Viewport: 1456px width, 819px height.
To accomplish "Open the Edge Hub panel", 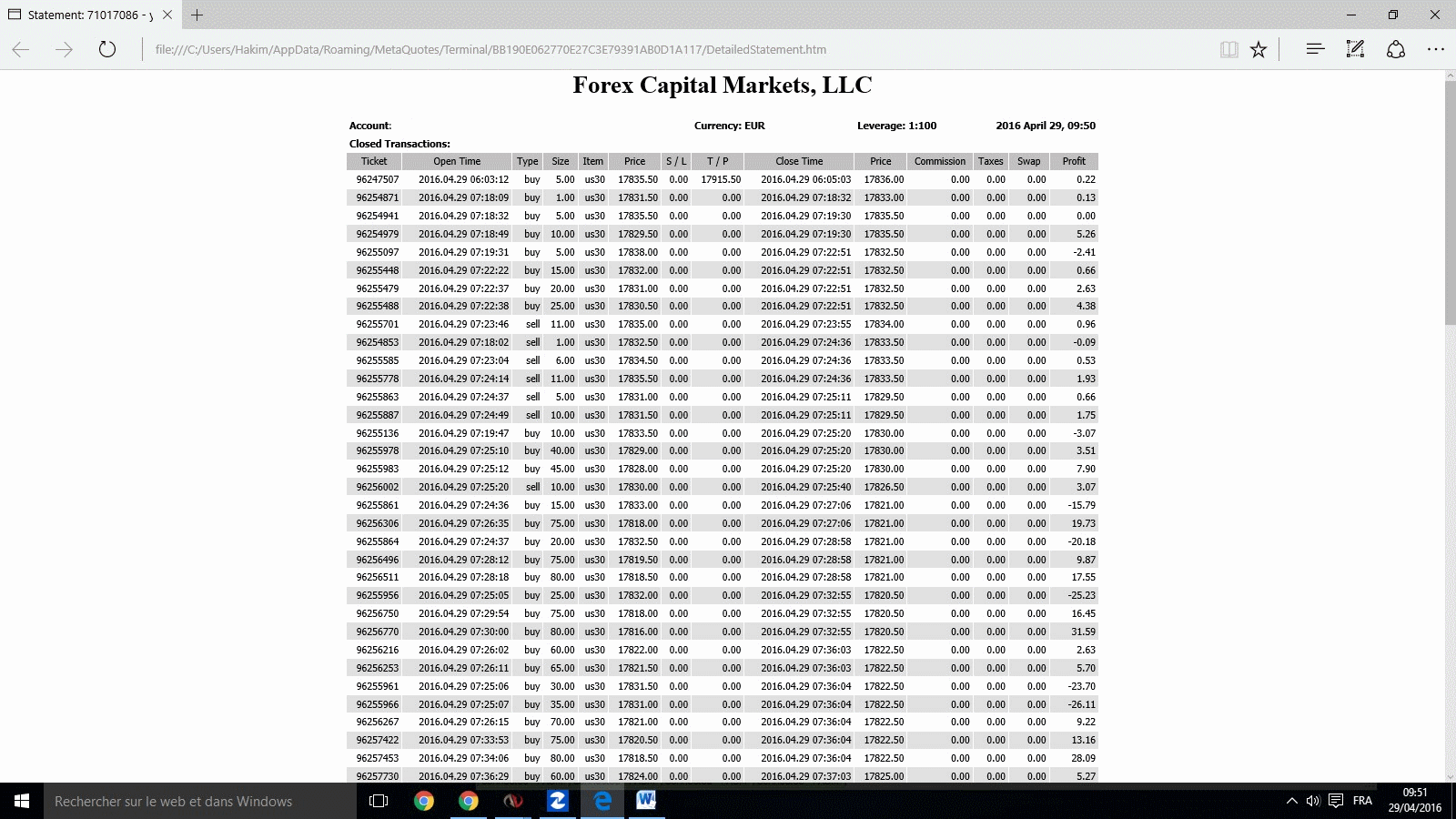I will (x=1315, y=50).
